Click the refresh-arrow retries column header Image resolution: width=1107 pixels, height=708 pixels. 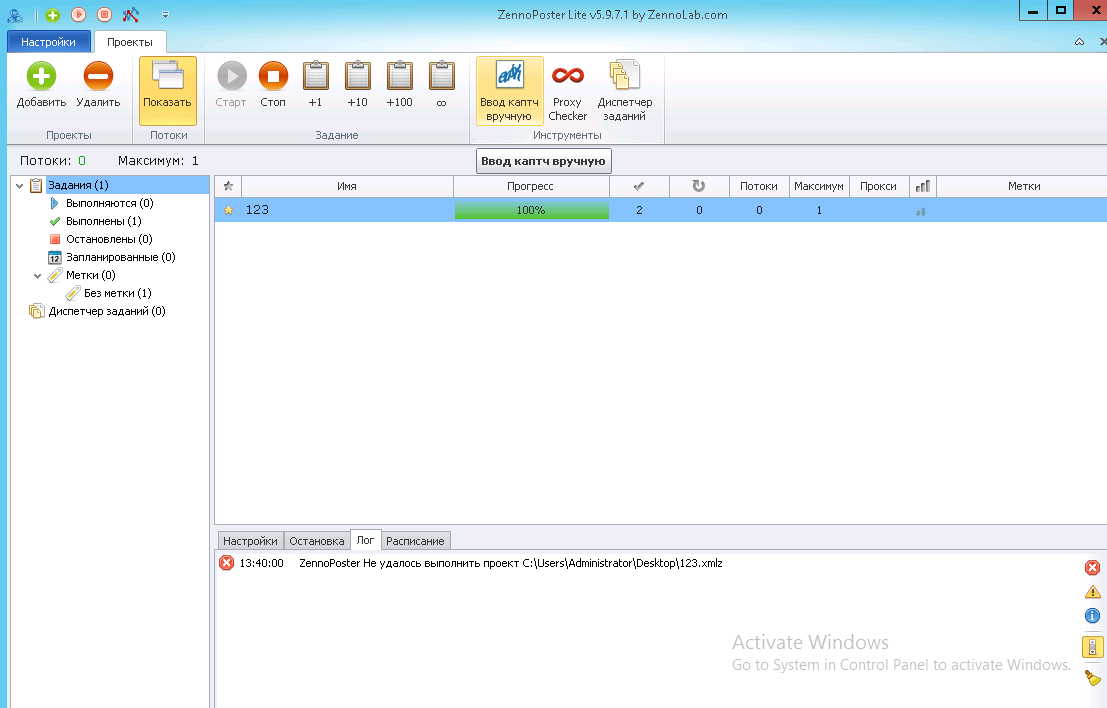[x=699, y=186]
